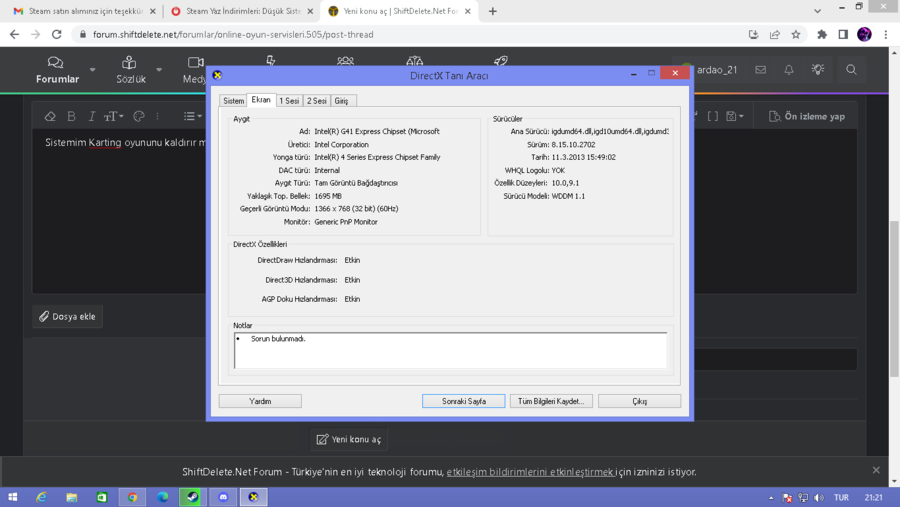Image resolution: width=900 pixels, height=507 pixels.
Task: Open the font size dropdown in editor
Action: [114, 117]
